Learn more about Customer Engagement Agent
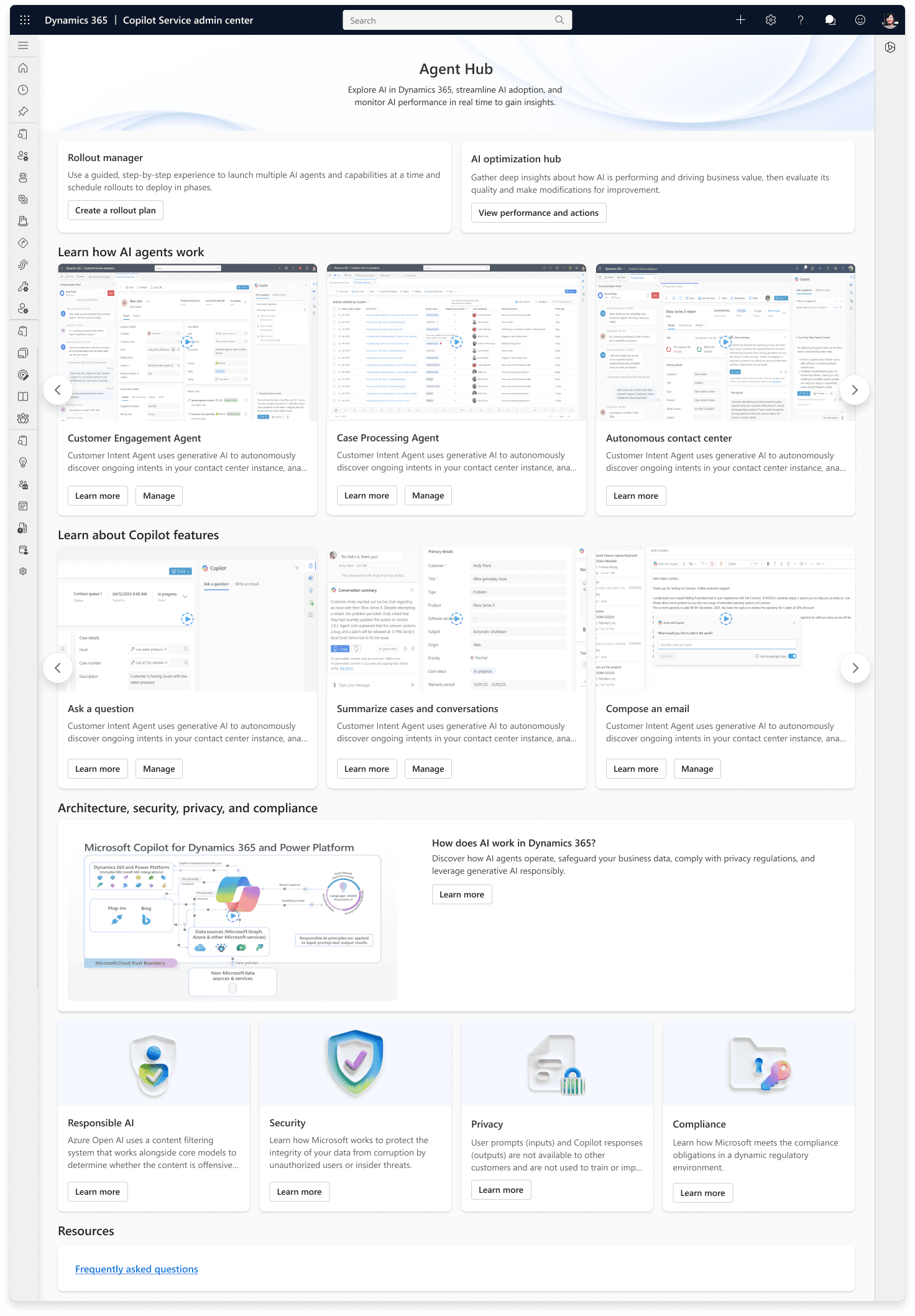This screenshot has width=915, height=1316. (98, 496)
